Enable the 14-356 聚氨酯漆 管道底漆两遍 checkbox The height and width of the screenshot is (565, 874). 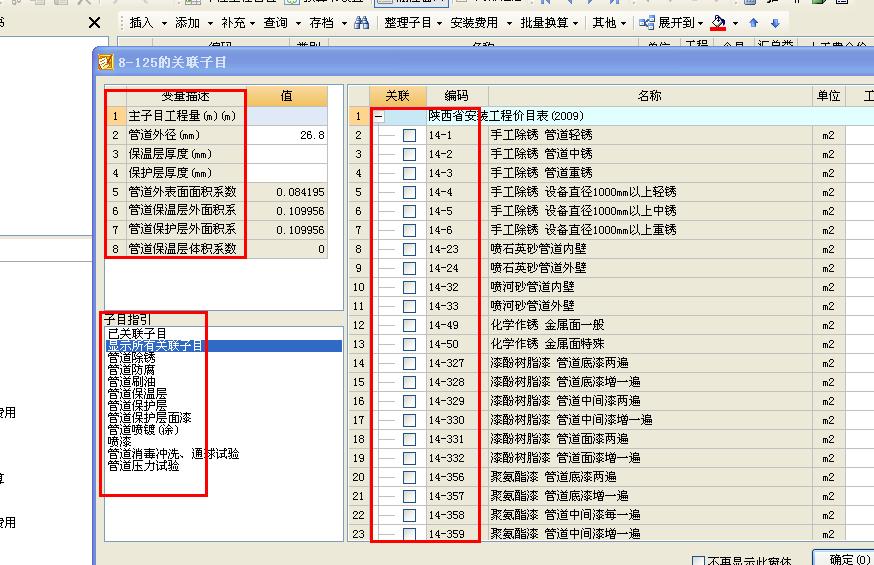(409, 477)
